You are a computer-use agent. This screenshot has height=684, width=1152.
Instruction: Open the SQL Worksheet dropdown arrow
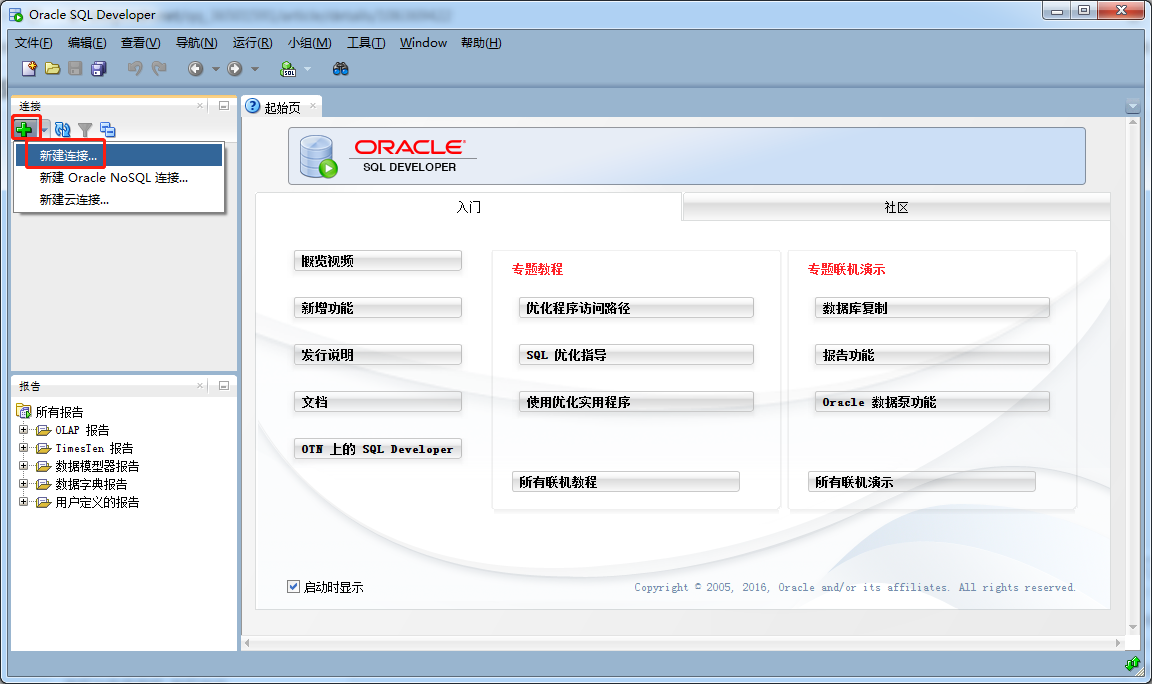[307, 69]
